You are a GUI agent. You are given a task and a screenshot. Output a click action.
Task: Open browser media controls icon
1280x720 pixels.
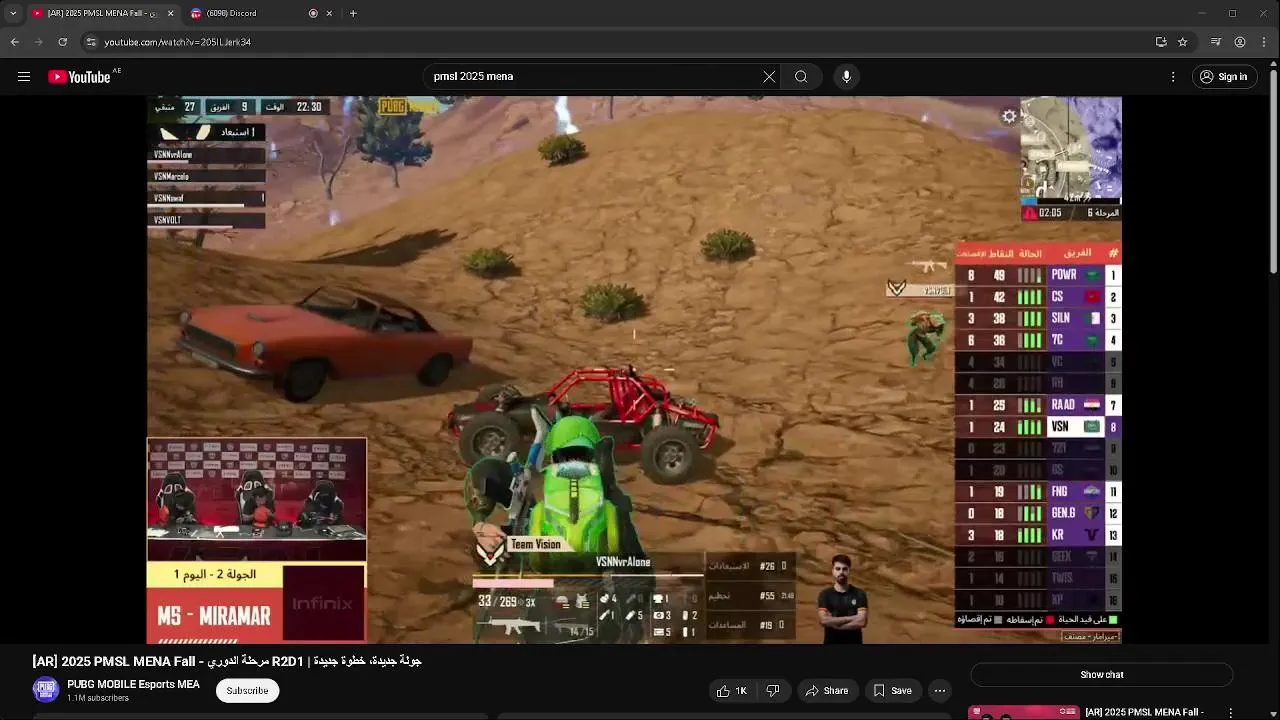[x=1216, y=42]
